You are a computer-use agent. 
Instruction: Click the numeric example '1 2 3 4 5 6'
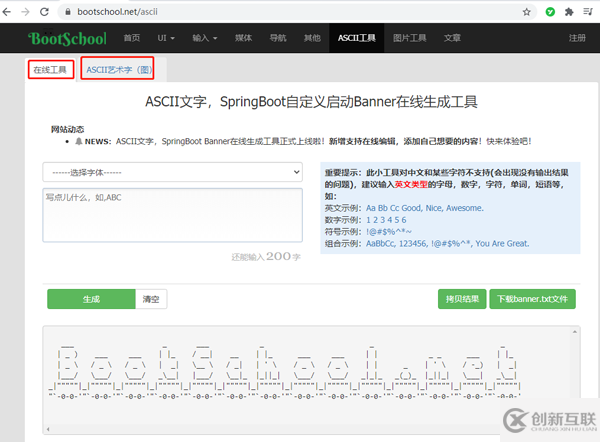[386, 220]
